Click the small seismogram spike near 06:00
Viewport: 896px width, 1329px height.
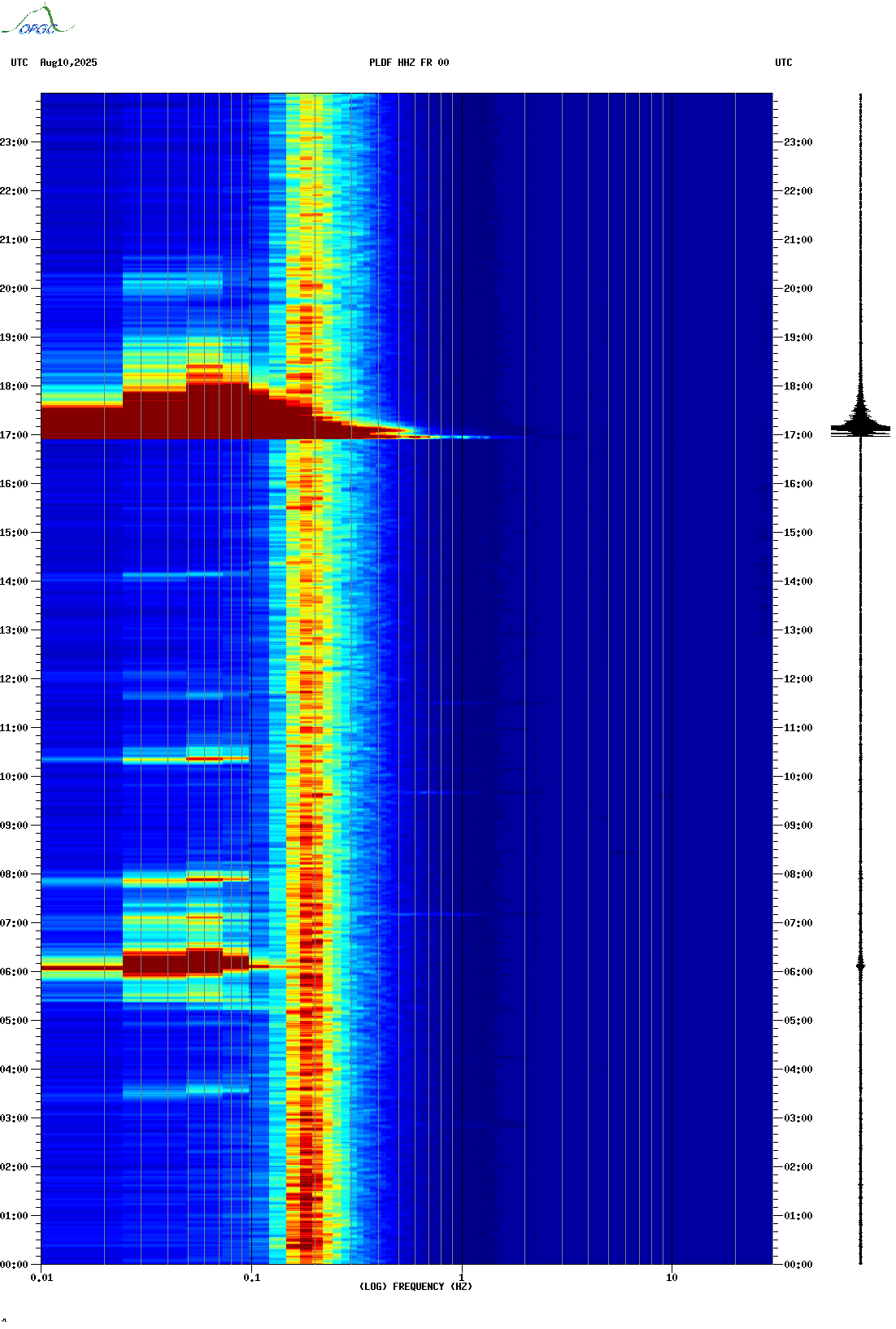click(x=861, y=965)
